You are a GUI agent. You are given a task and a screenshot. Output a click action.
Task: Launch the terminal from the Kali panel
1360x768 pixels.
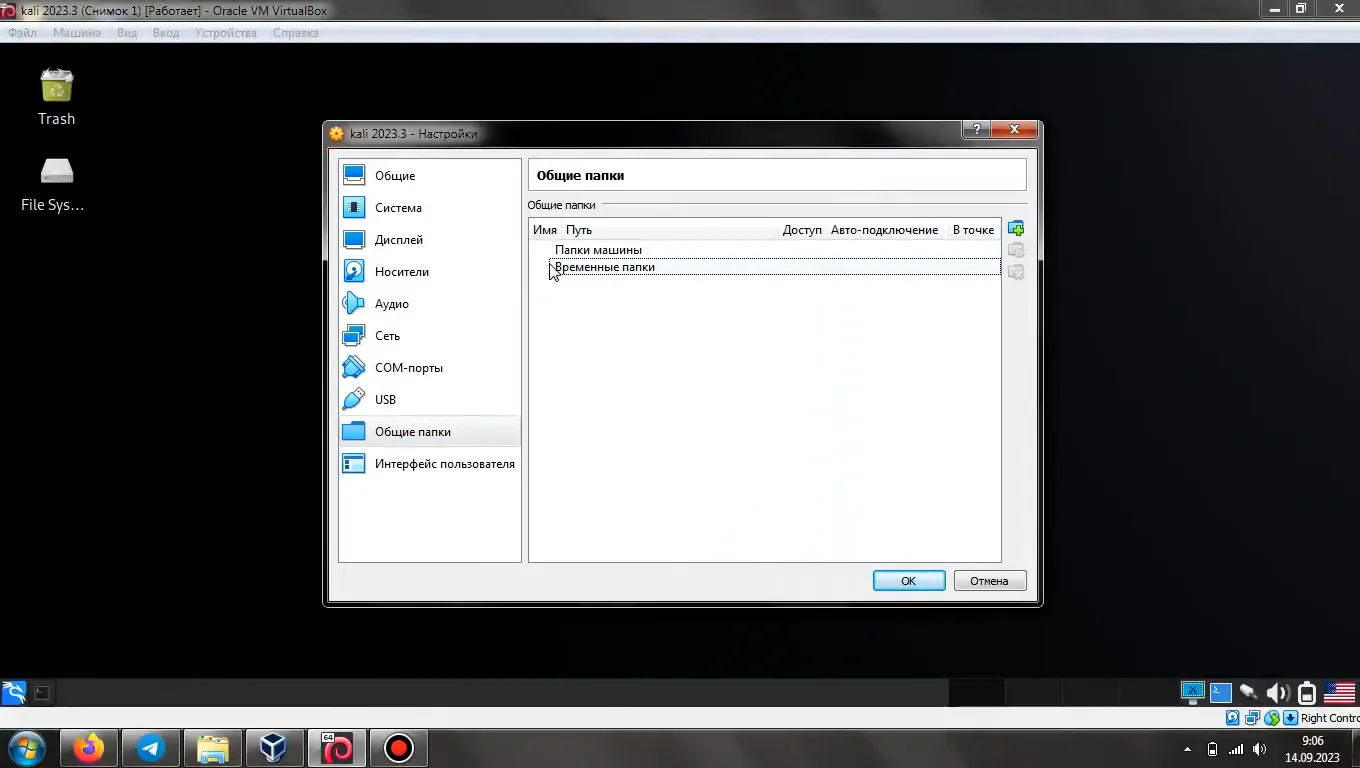point(42,692)
